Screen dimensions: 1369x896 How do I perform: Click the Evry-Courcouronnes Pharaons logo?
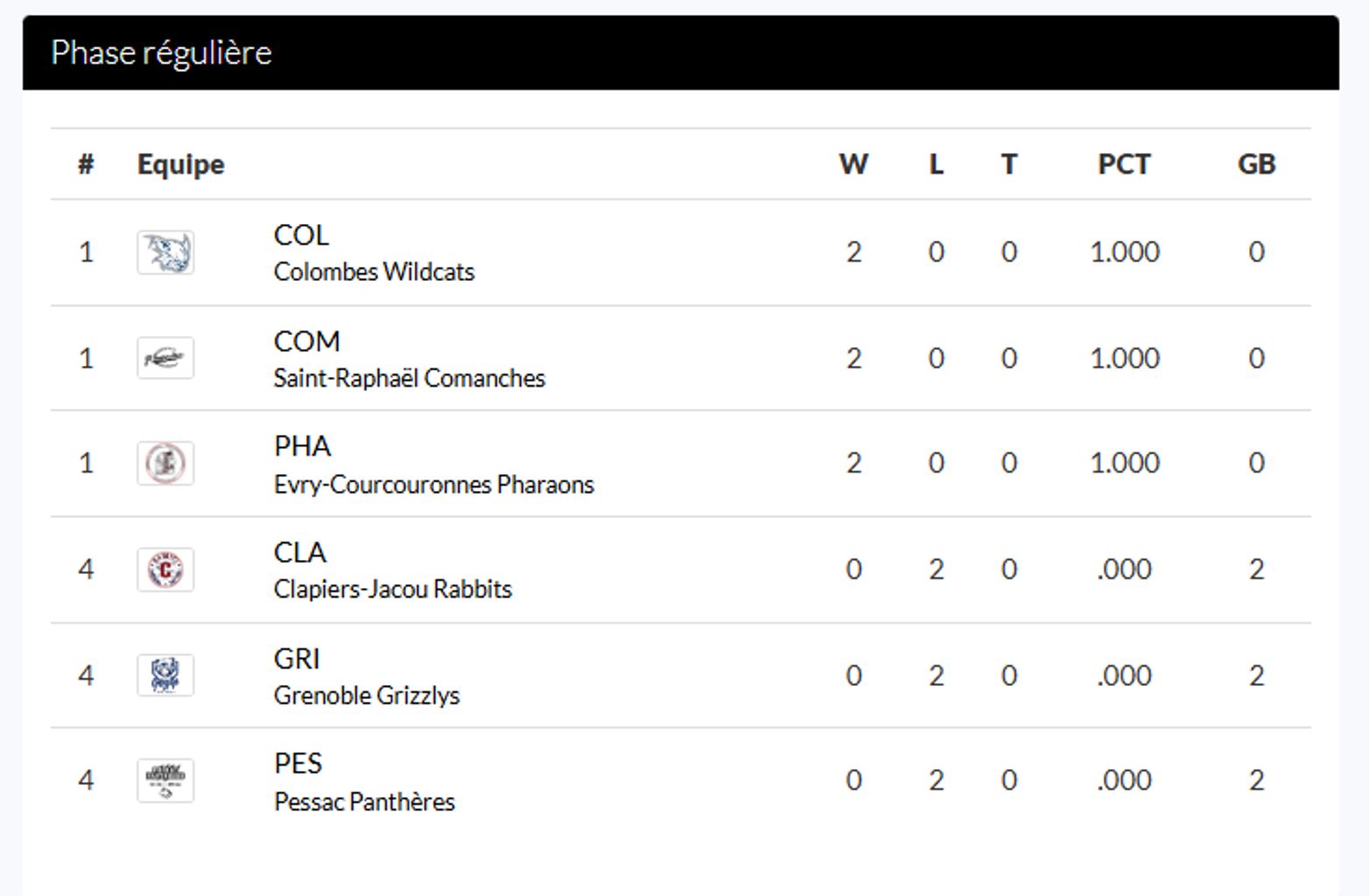click(165, 464)
